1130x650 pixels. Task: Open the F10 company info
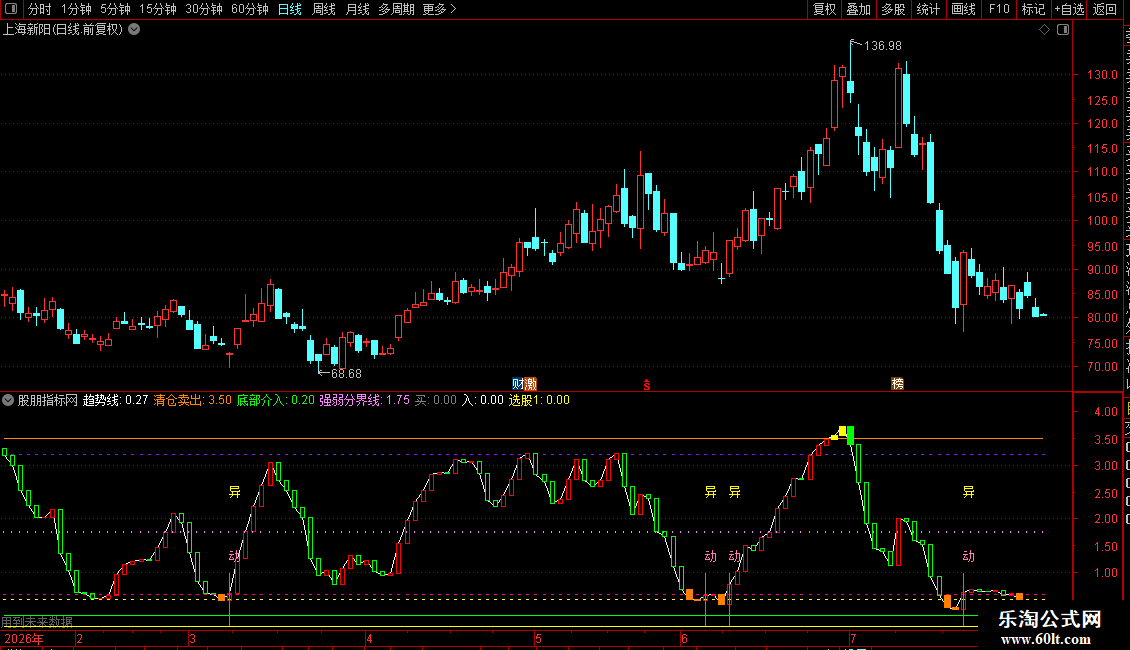(x=999, y=9)
